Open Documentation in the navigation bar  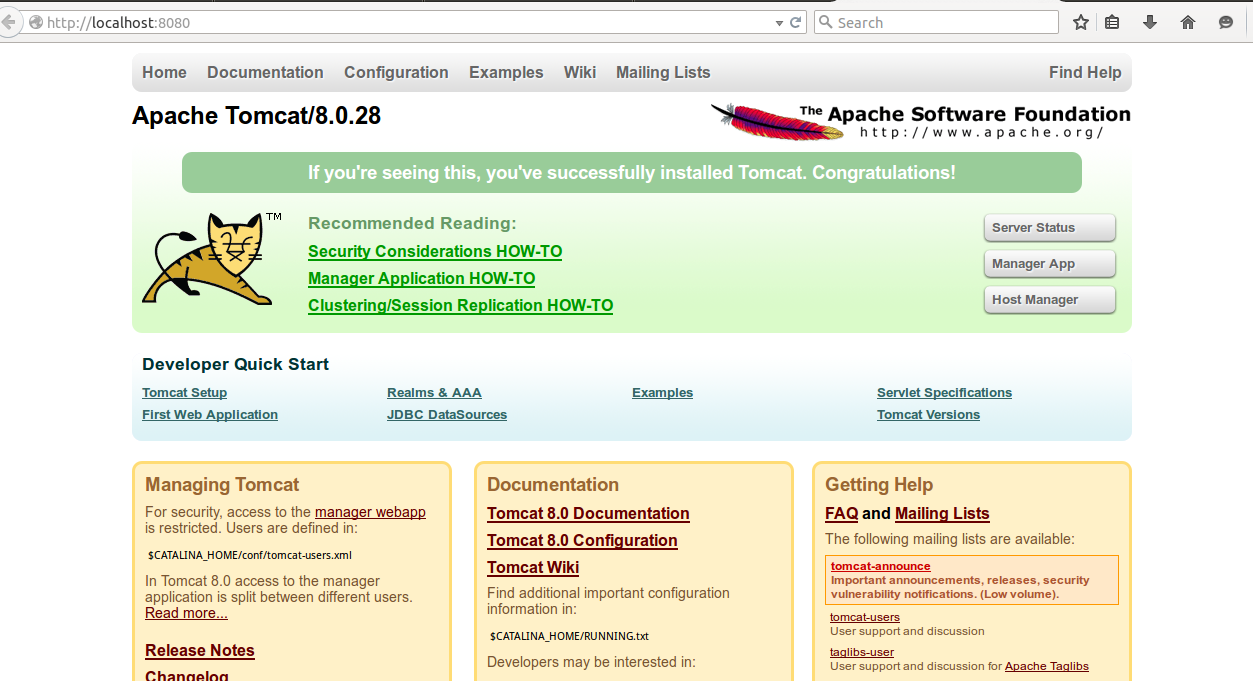(x=265, y=73)
